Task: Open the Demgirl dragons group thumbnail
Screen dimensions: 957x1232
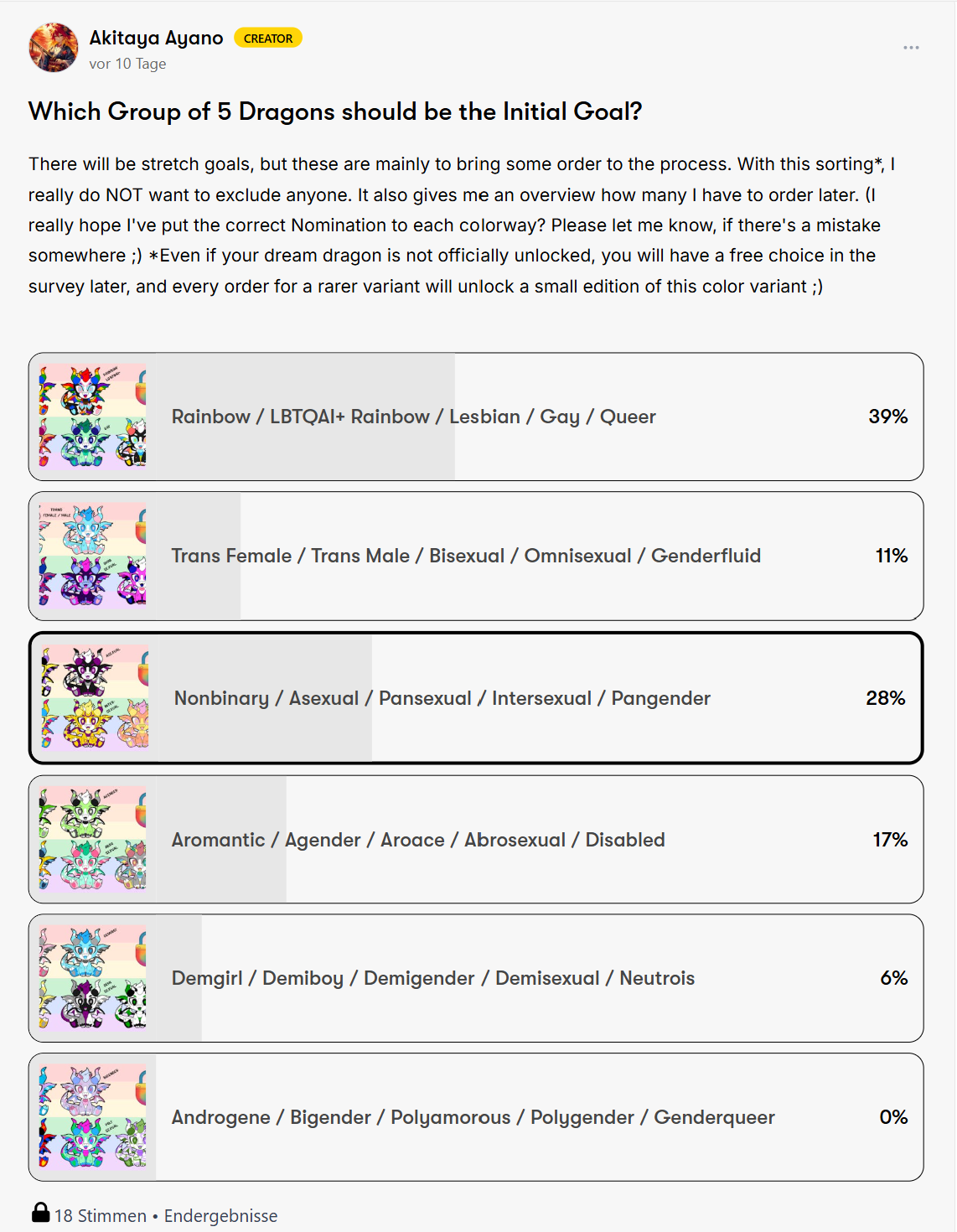Action: coord(93,978)
